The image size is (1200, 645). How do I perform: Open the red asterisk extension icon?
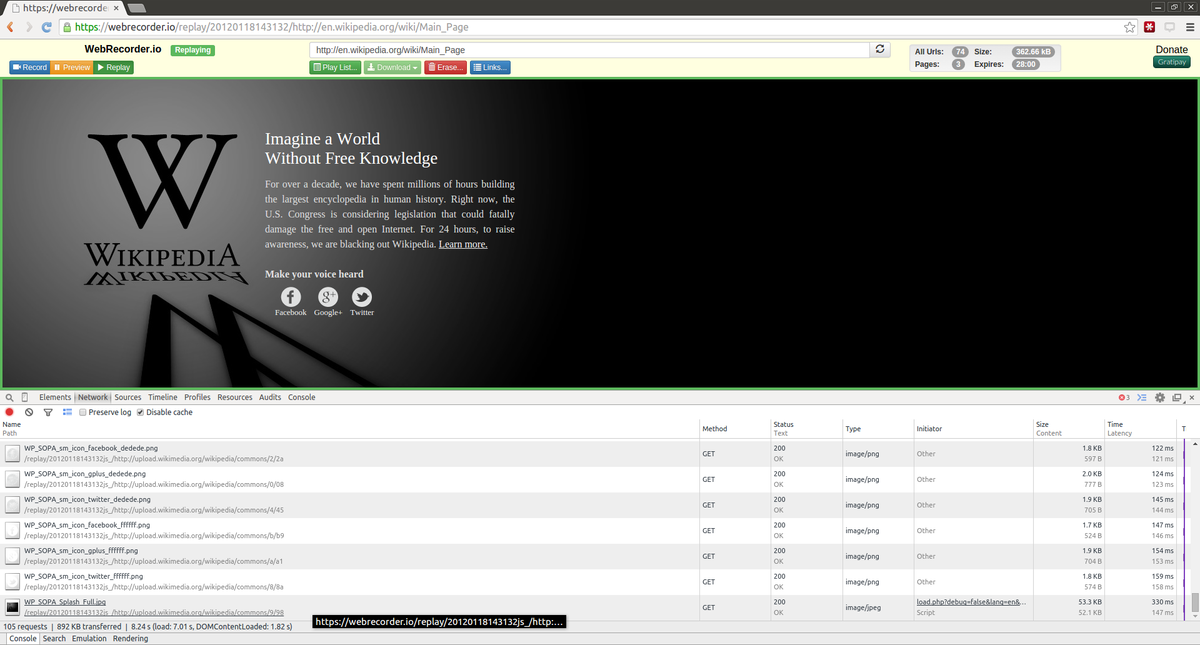coord(1150,27)
